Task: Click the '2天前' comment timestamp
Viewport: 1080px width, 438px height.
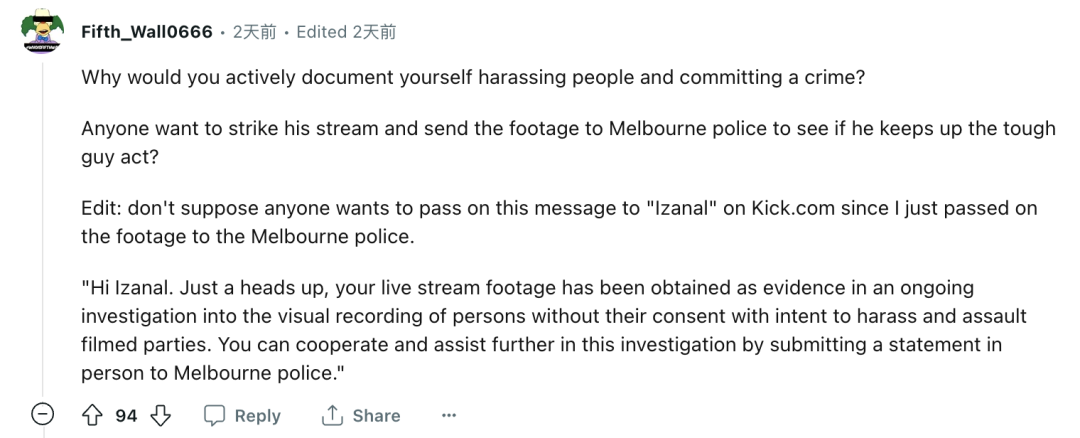Action: pos(255,32)
